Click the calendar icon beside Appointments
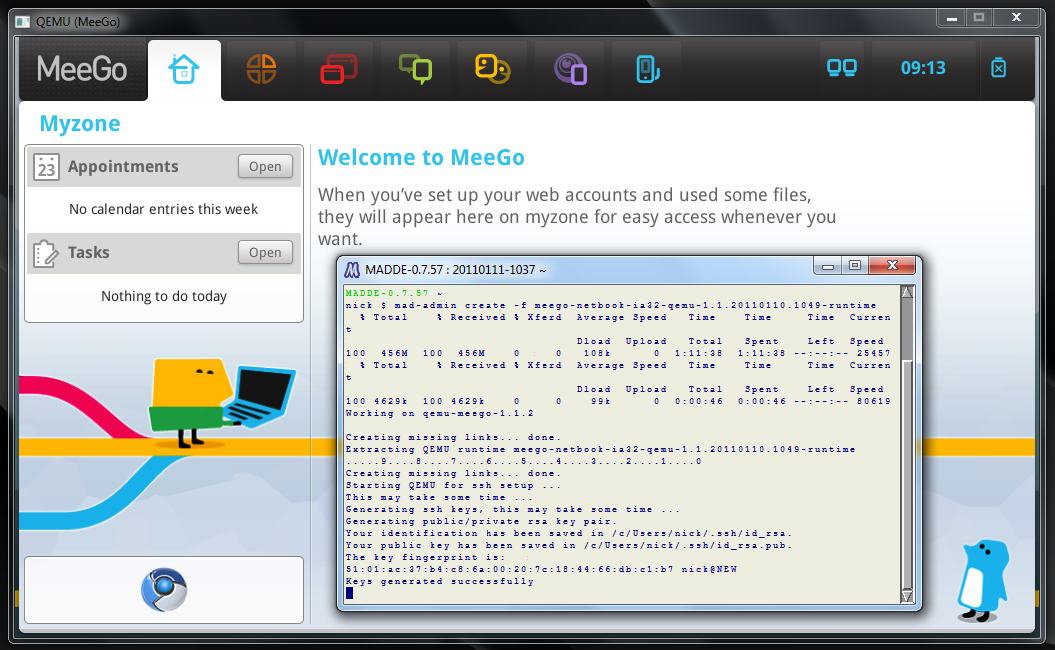 coord(46,167)
